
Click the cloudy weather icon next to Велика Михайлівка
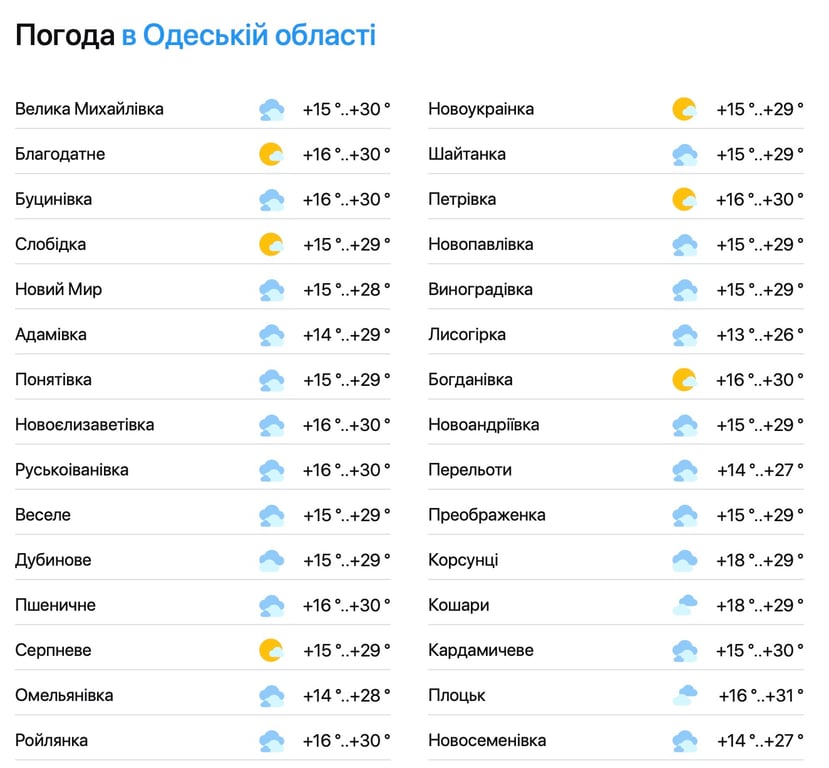coord(271,110)
